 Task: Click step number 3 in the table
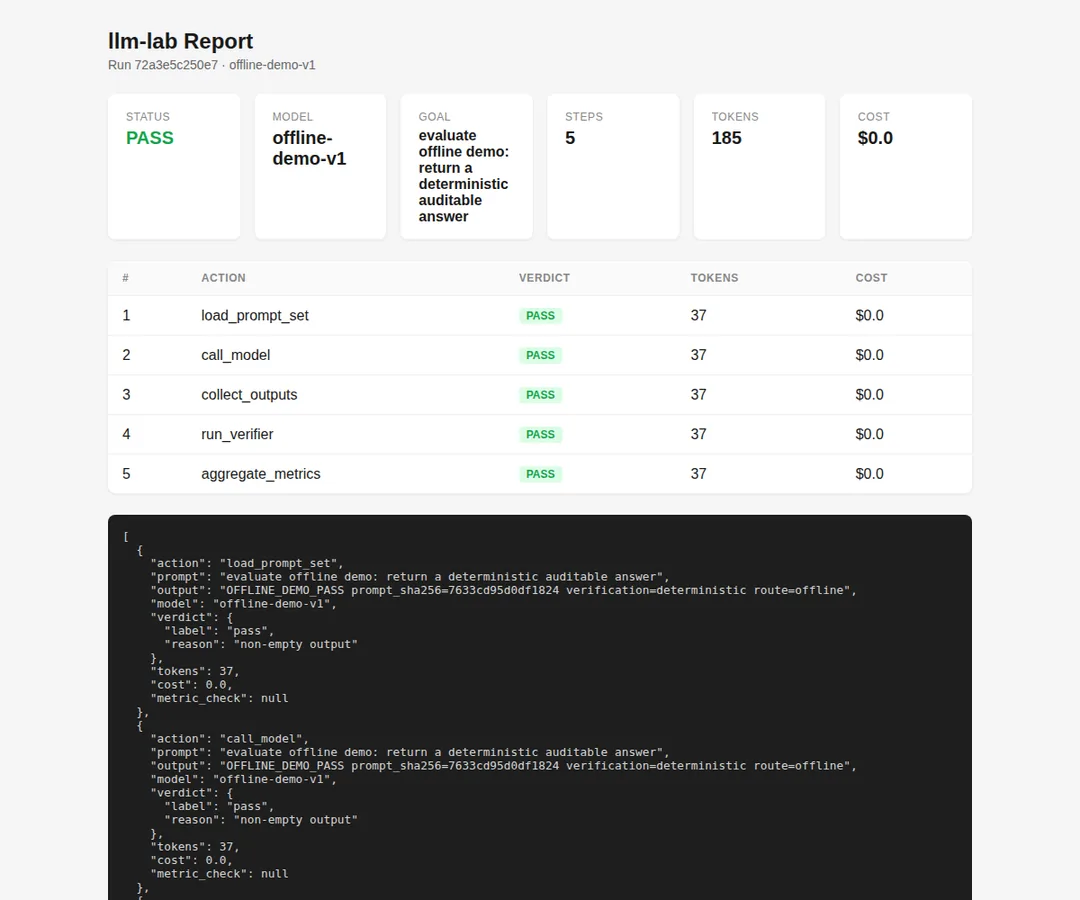[x=126, y=395]
